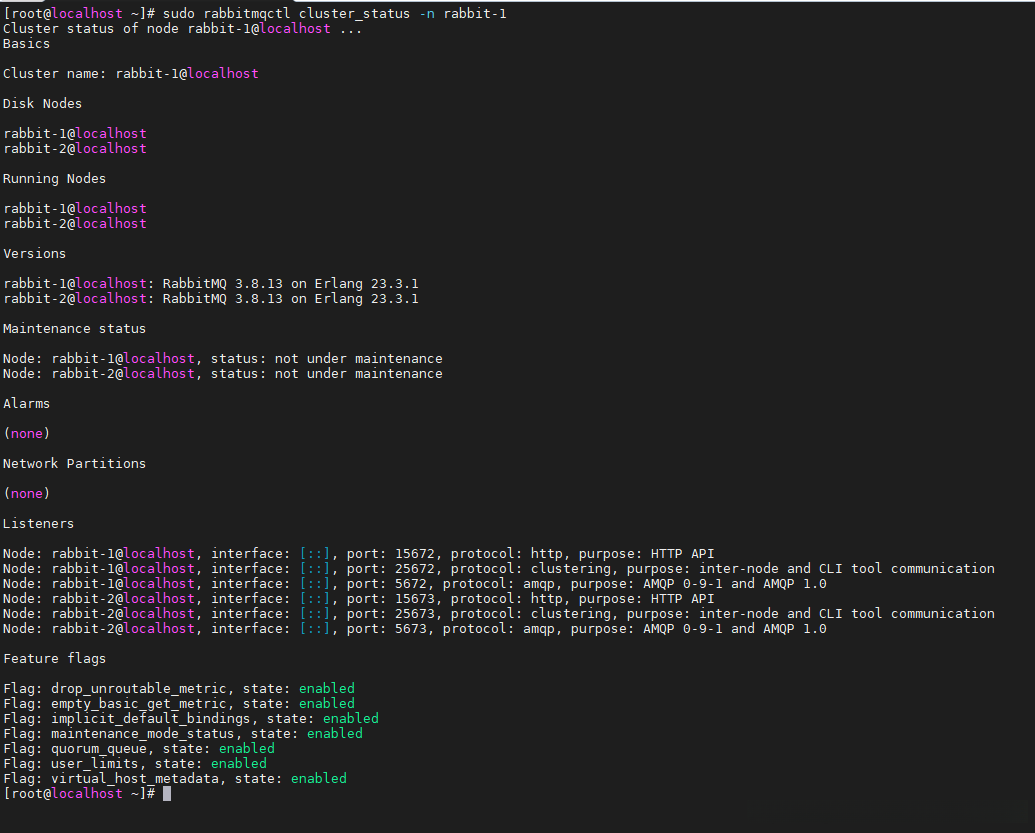Viewport: 1035px width, 833px height.
Task: Click the 'Network Partitions' heading
Action: [x=74, y=464]
